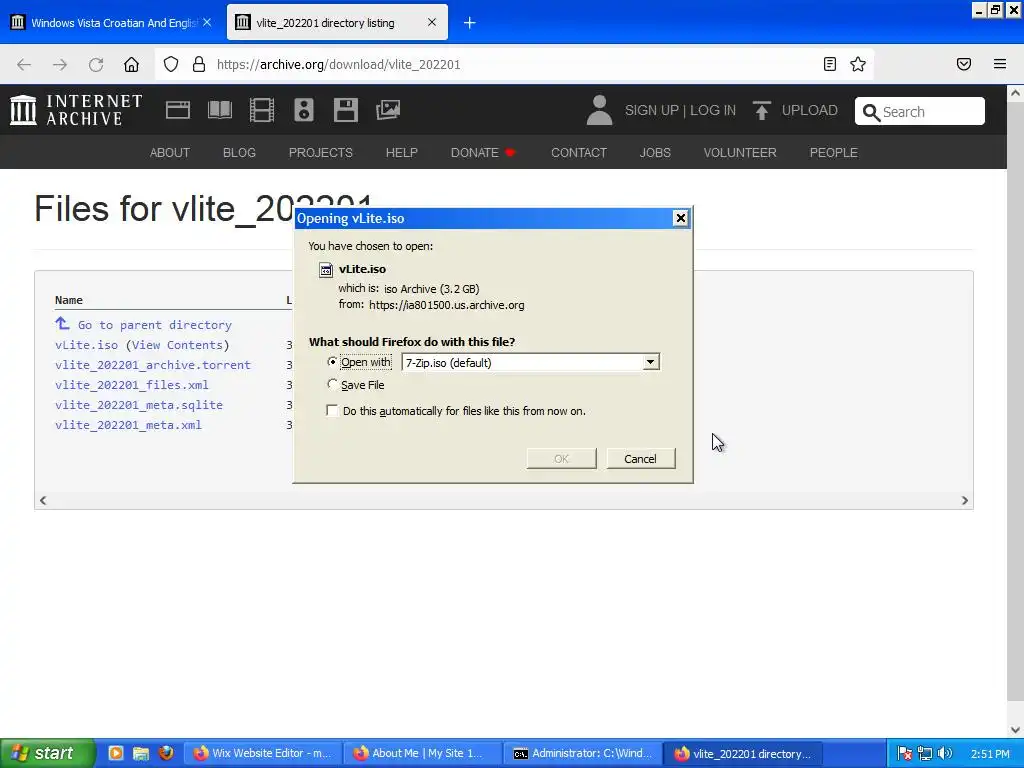The height and width of the screenshot is (768, 1024).
Task: Click the LOG IN link
Action: tap(712, 110)
